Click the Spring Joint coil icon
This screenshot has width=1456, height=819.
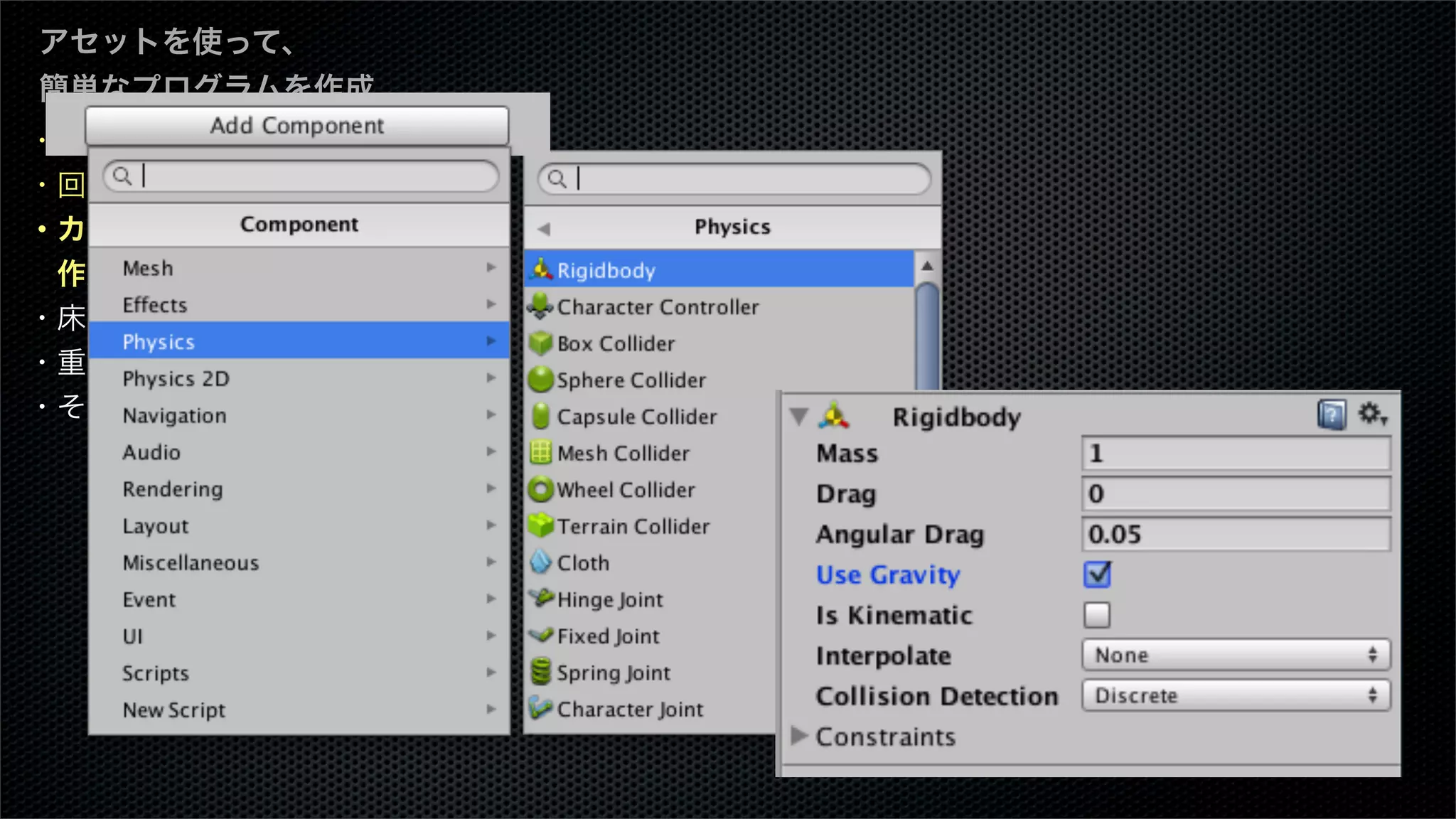point(540,672)
